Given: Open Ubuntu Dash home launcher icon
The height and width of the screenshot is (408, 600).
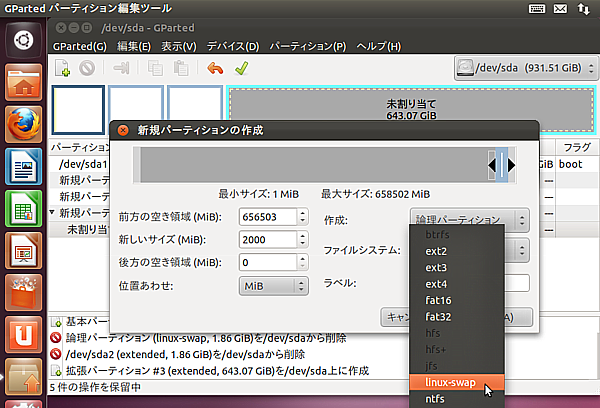Looking at the screenshot, I should point(24,40).
